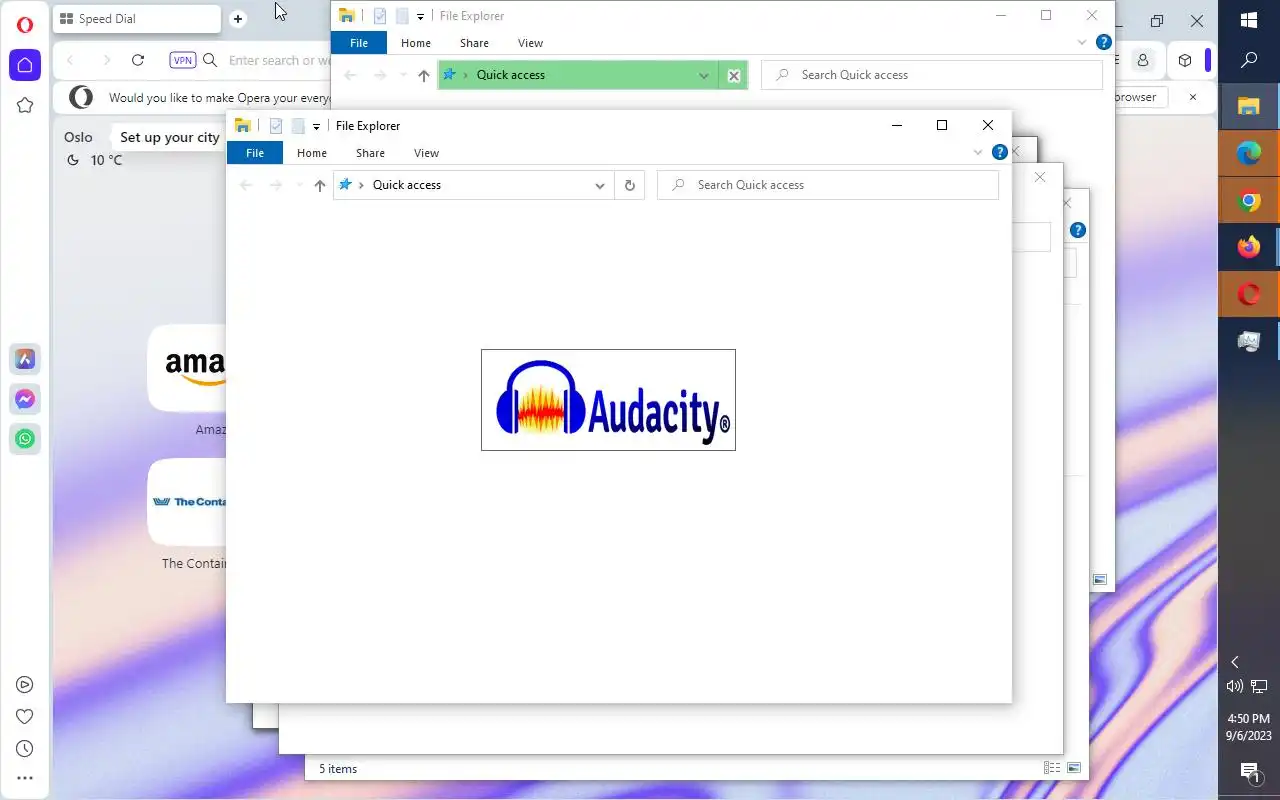Viewport: 1280px width, 800px height.
Task: Open recent locations dropdown in rear File Explorer
Action: click(x=403, y=75)
